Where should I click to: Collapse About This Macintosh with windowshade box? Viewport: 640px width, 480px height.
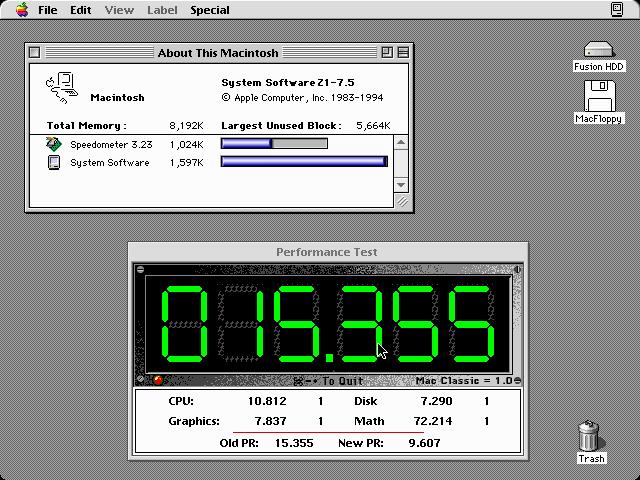(x=402, y=53)
